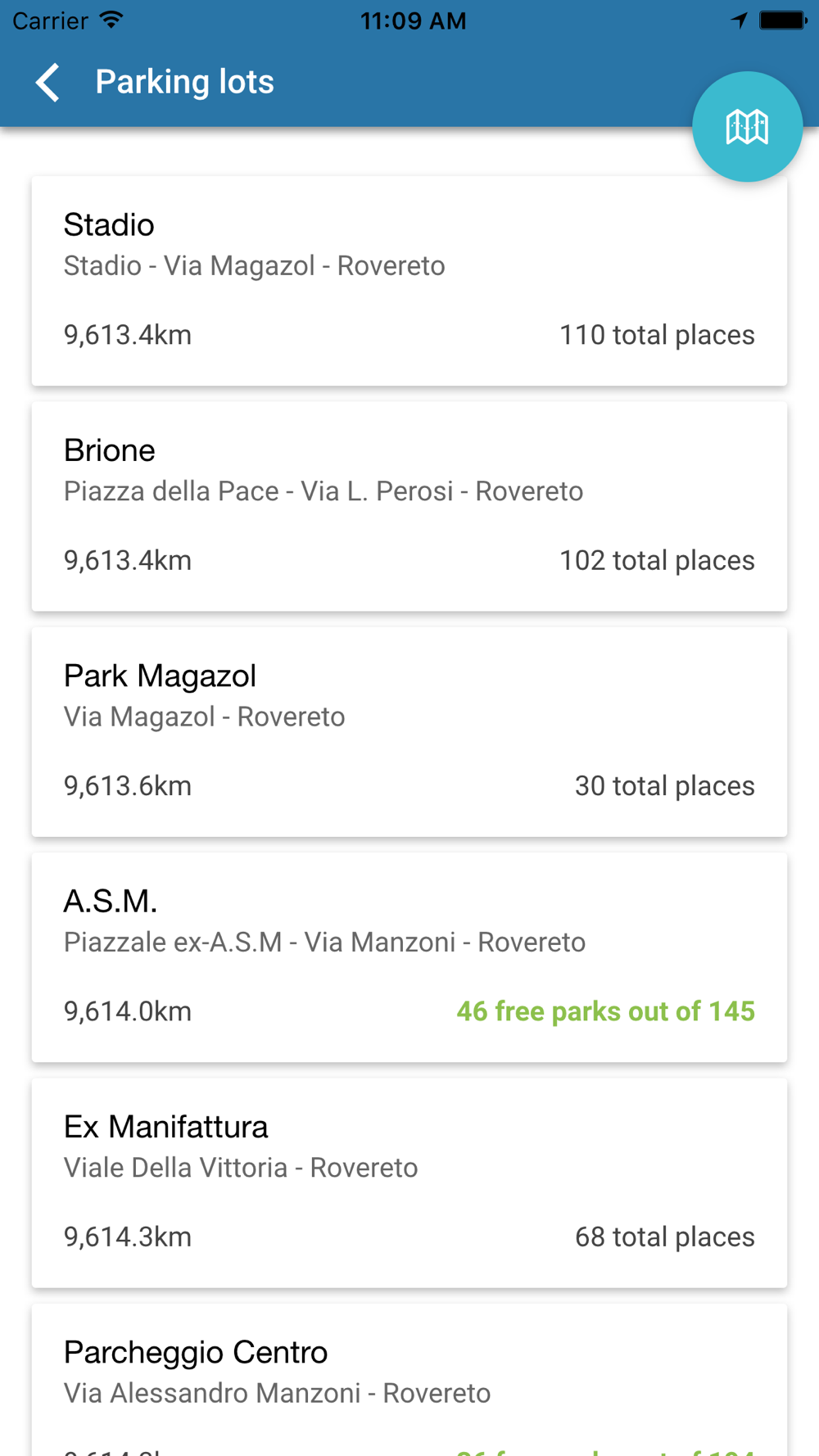The height and width of the screenshot is (1456, 819).
Task: Tap the back arrow icon
Action: point(48,82)
